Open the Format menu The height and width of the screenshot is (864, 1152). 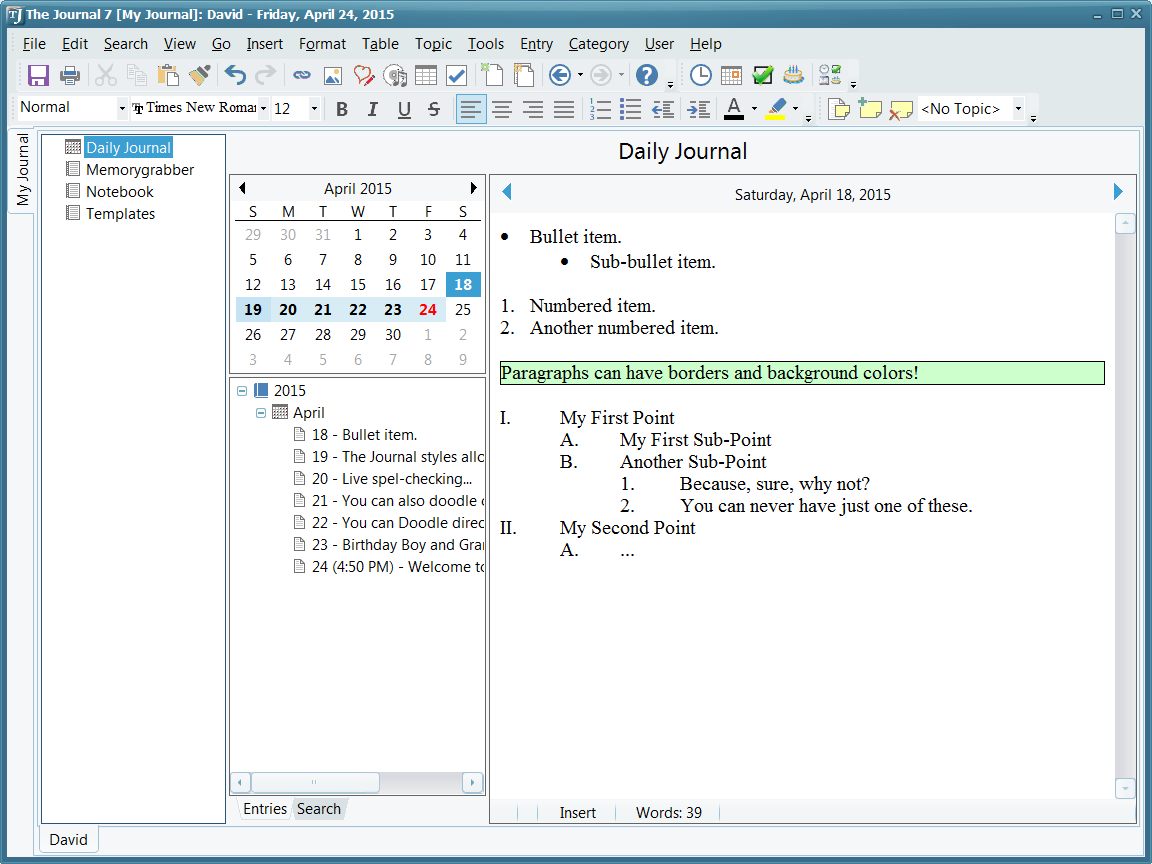[x=322, y=44]
